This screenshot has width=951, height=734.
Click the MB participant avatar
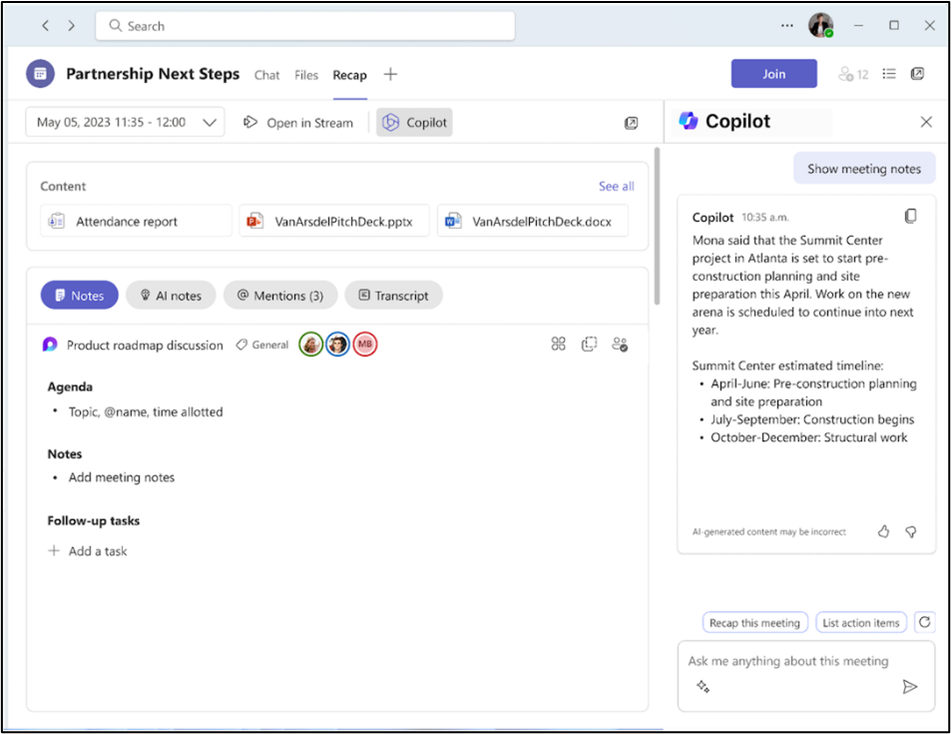[365, 344]
